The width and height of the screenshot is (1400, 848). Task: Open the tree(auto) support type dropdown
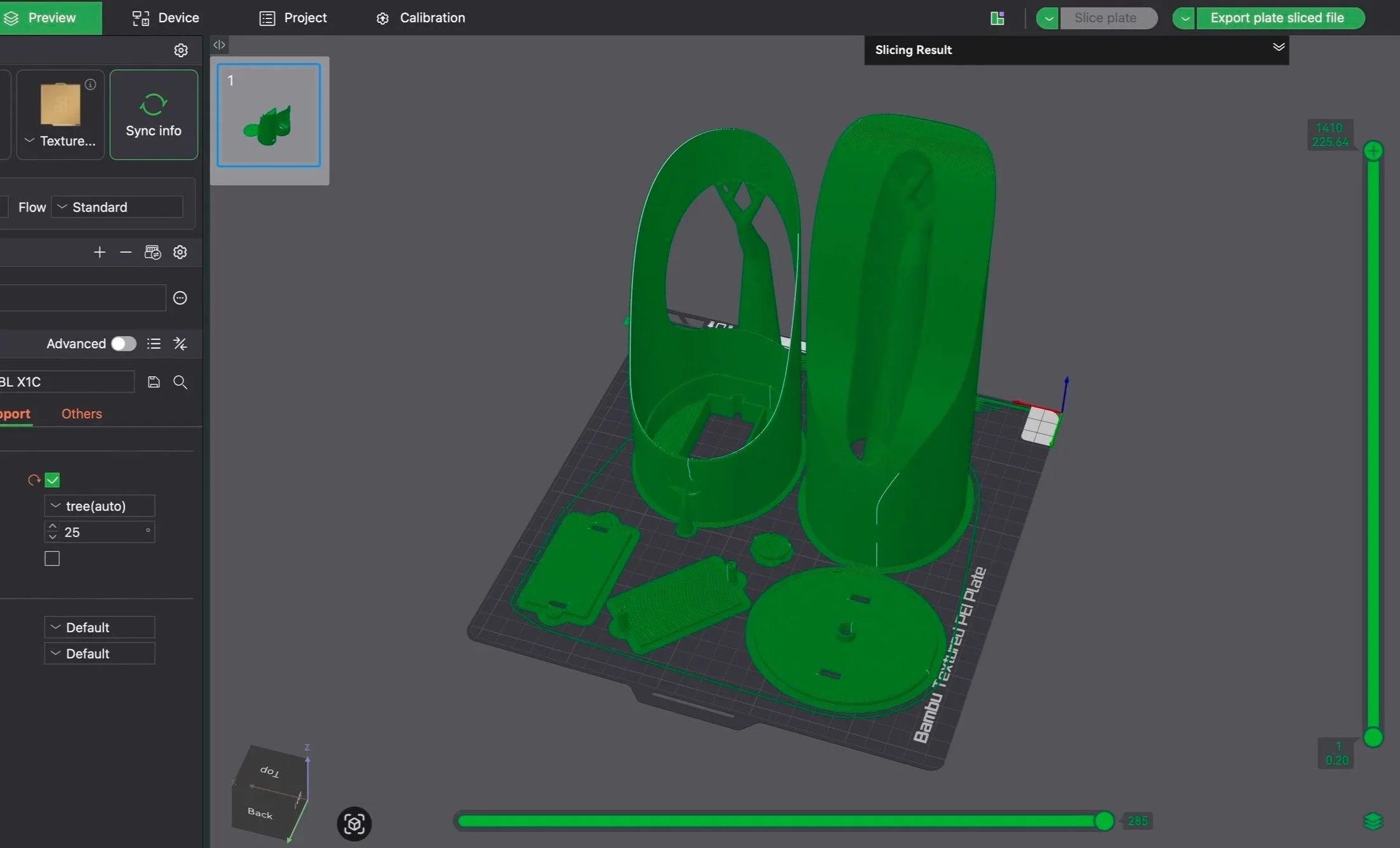(100, 506)
